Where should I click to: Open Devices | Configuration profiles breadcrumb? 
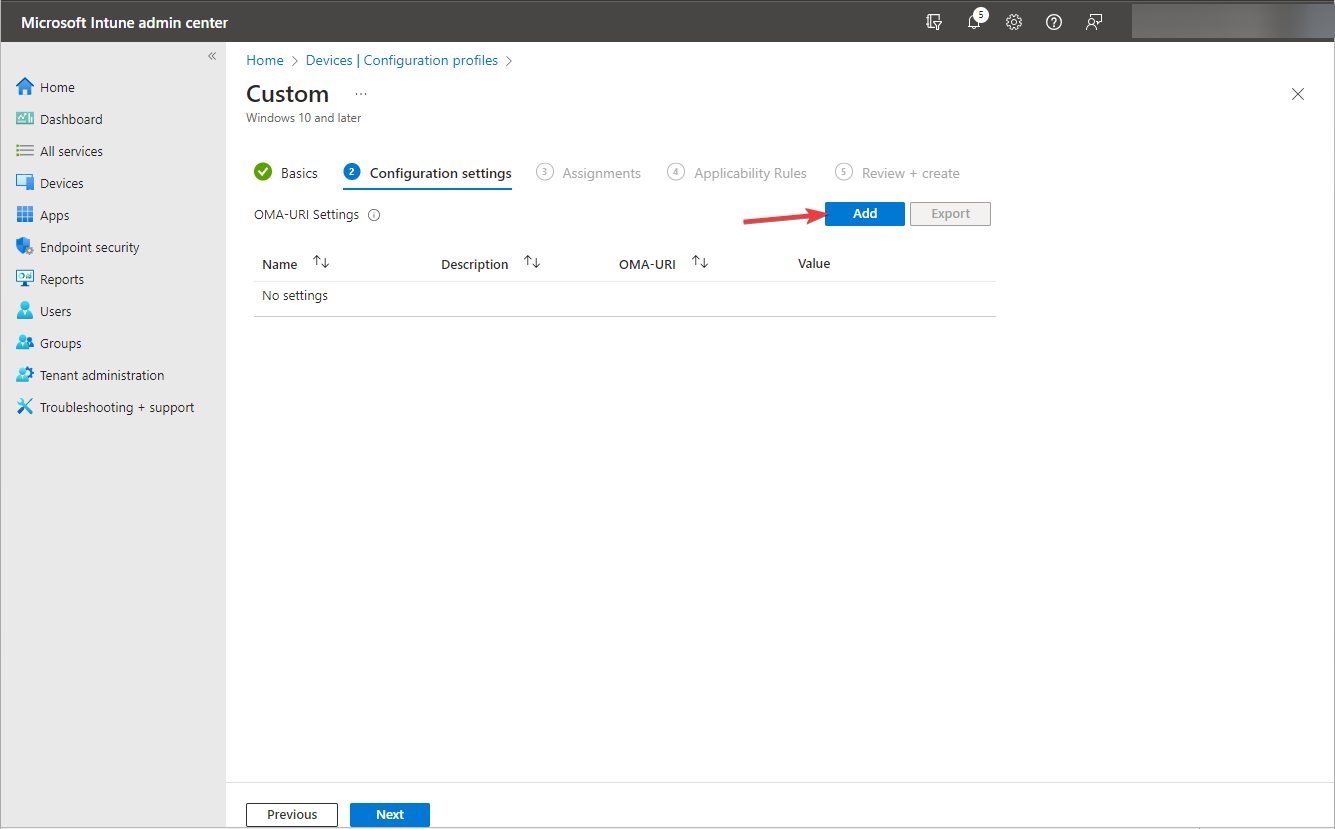click(401, 61)
